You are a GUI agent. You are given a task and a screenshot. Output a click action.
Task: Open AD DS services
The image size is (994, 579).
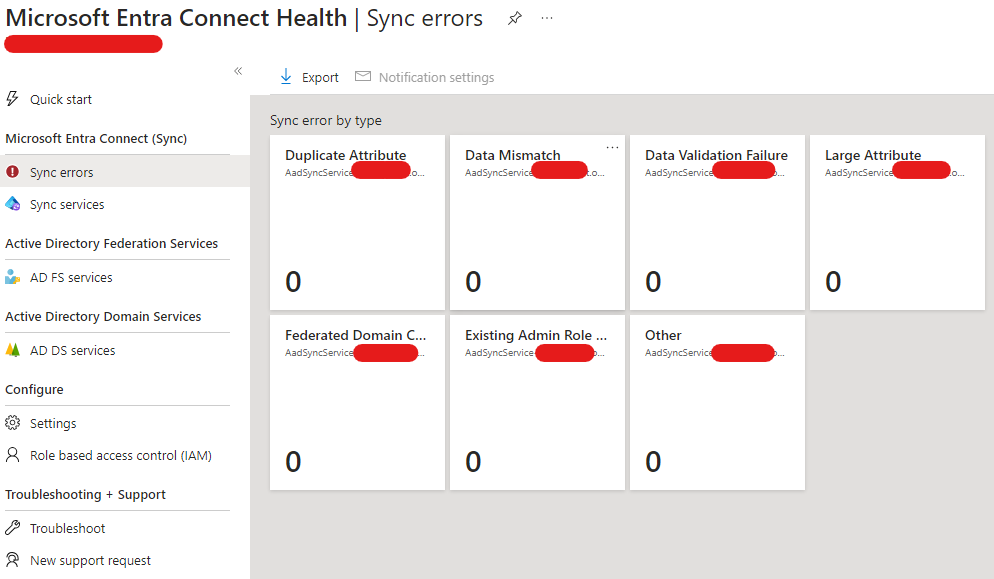click(x=72, y=351)
